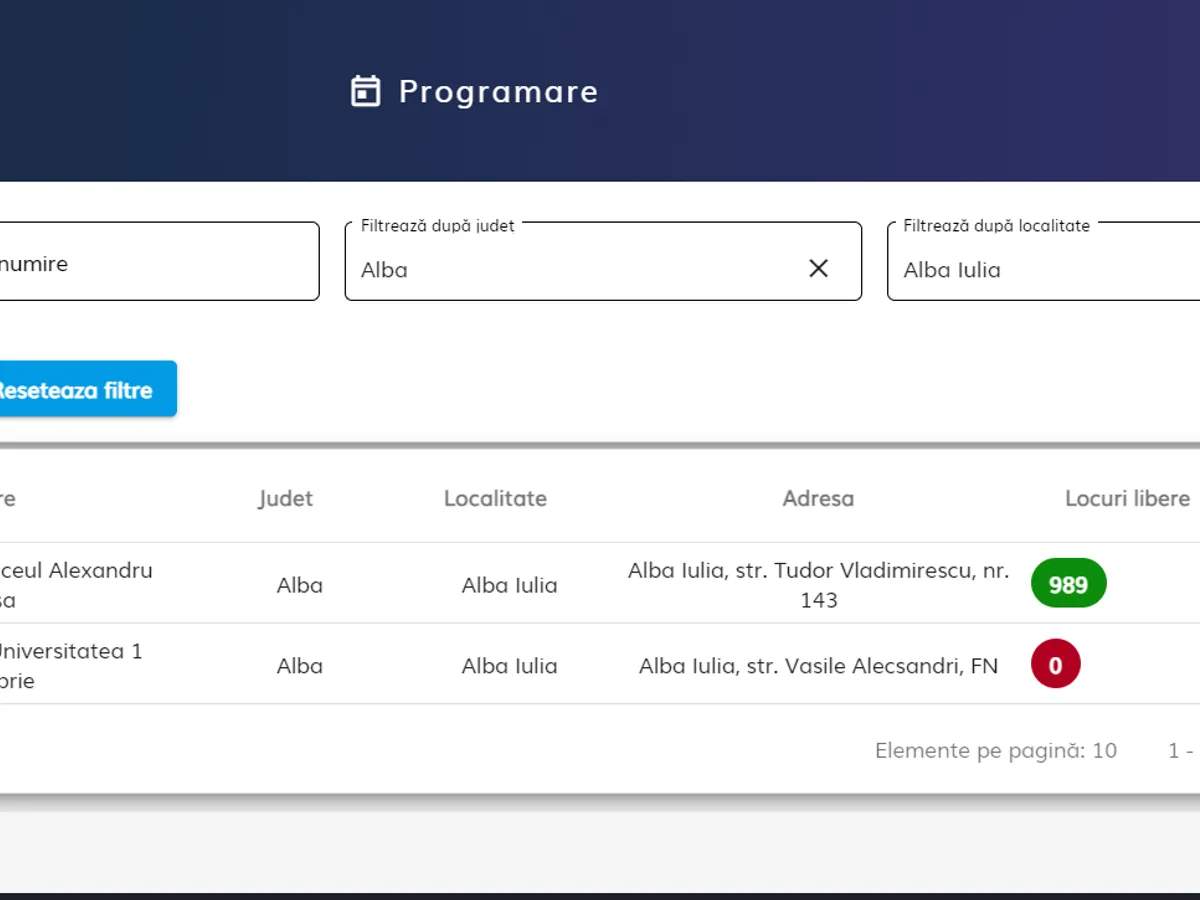Clear the Alba county filter with X
The width and height of the screenshot is (1200, 900).
click(818, 268)
